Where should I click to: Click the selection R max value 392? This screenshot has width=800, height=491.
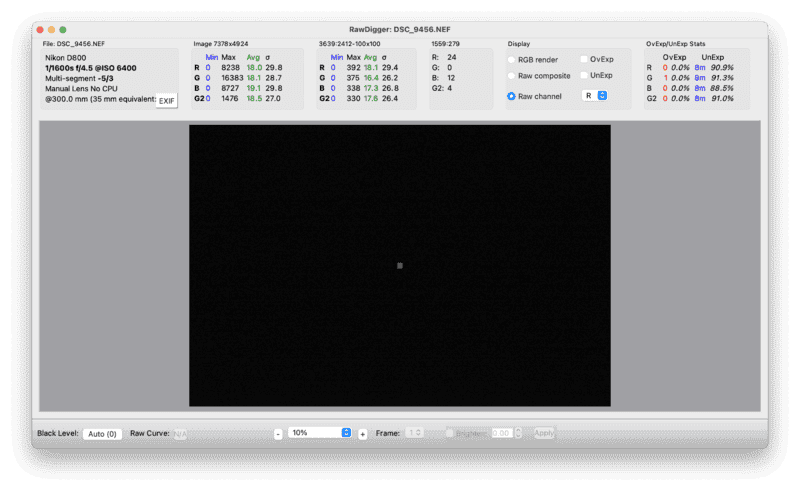point(354,67)
